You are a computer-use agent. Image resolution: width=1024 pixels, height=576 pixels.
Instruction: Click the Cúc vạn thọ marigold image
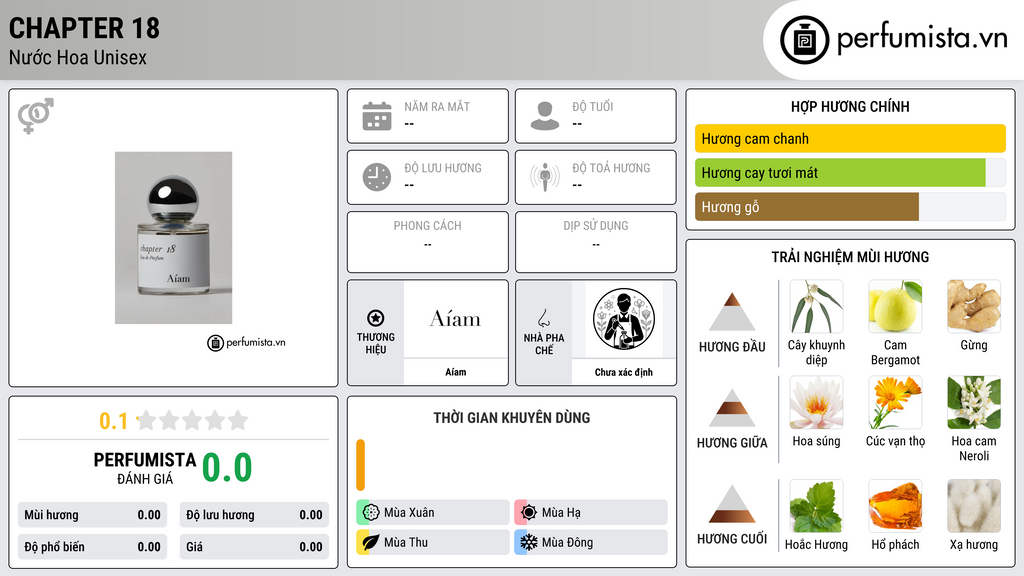[x=895, y=402]
